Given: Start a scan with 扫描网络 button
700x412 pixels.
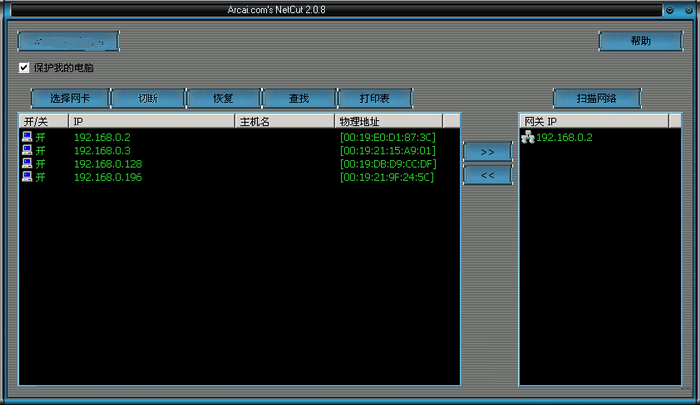Looking at the screenshot, I should coord(596,99).
